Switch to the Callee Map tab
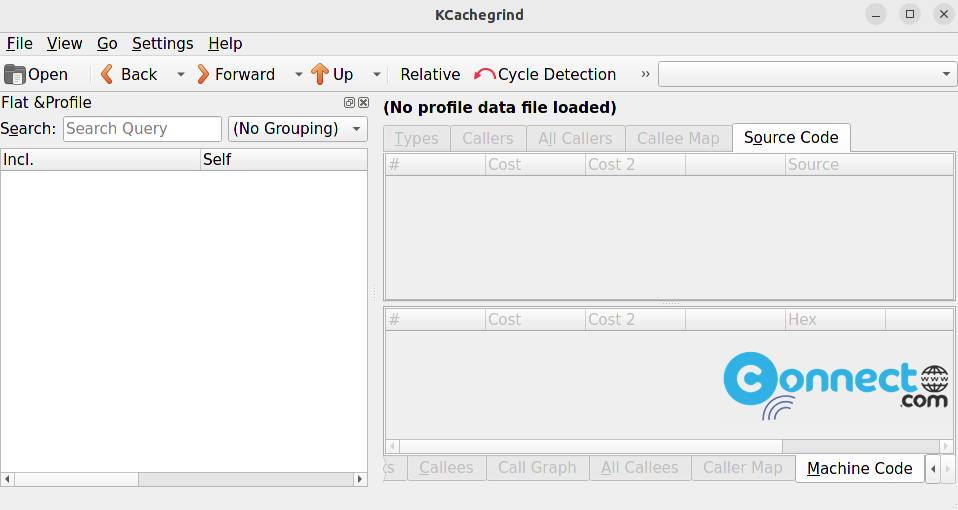Image resolution: width=958 pixels, height=510 pixels. click(x=678, y=139)
